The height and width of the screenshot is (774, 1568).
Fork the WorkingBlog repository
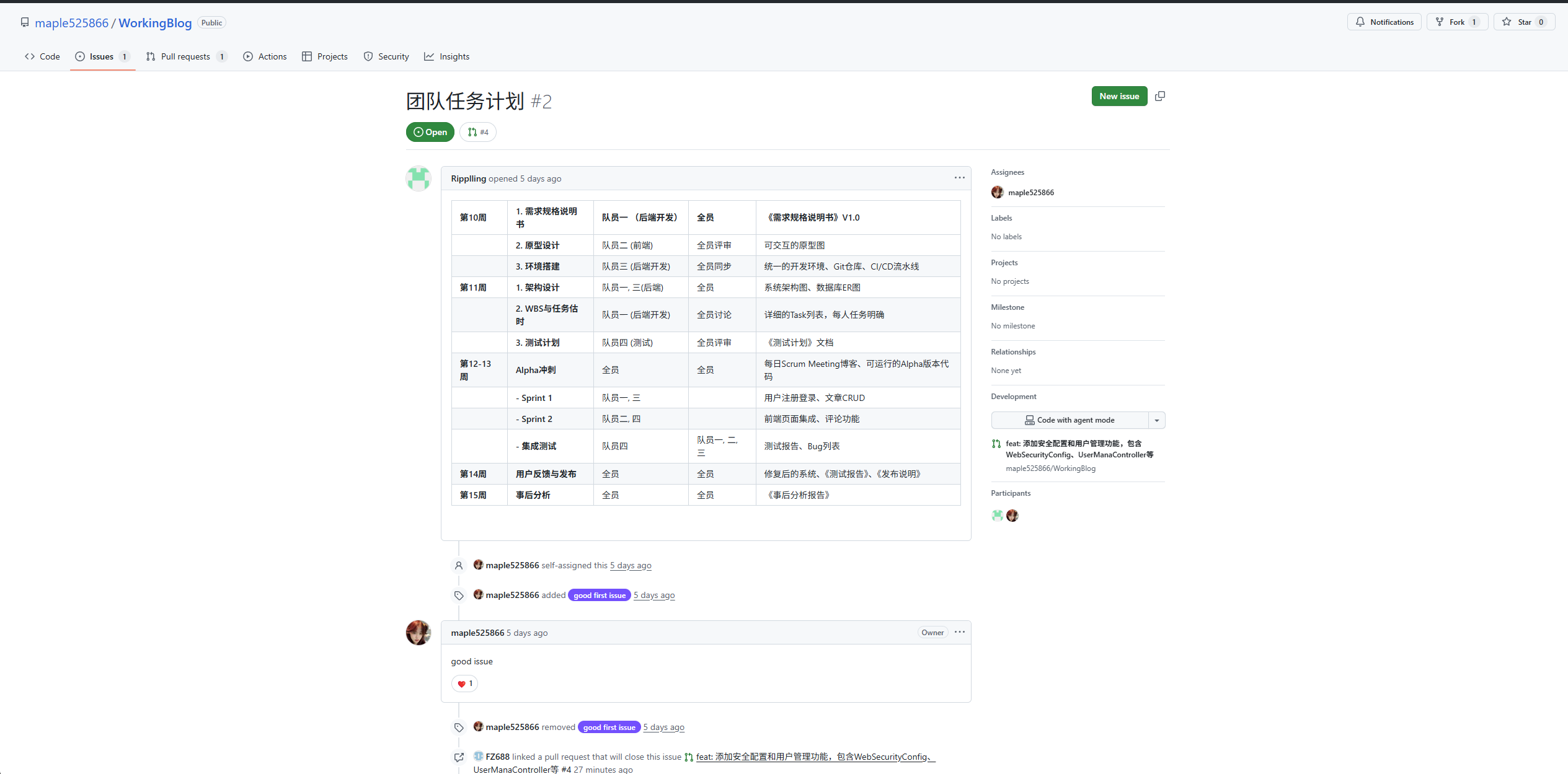(x=1456, y=22)
